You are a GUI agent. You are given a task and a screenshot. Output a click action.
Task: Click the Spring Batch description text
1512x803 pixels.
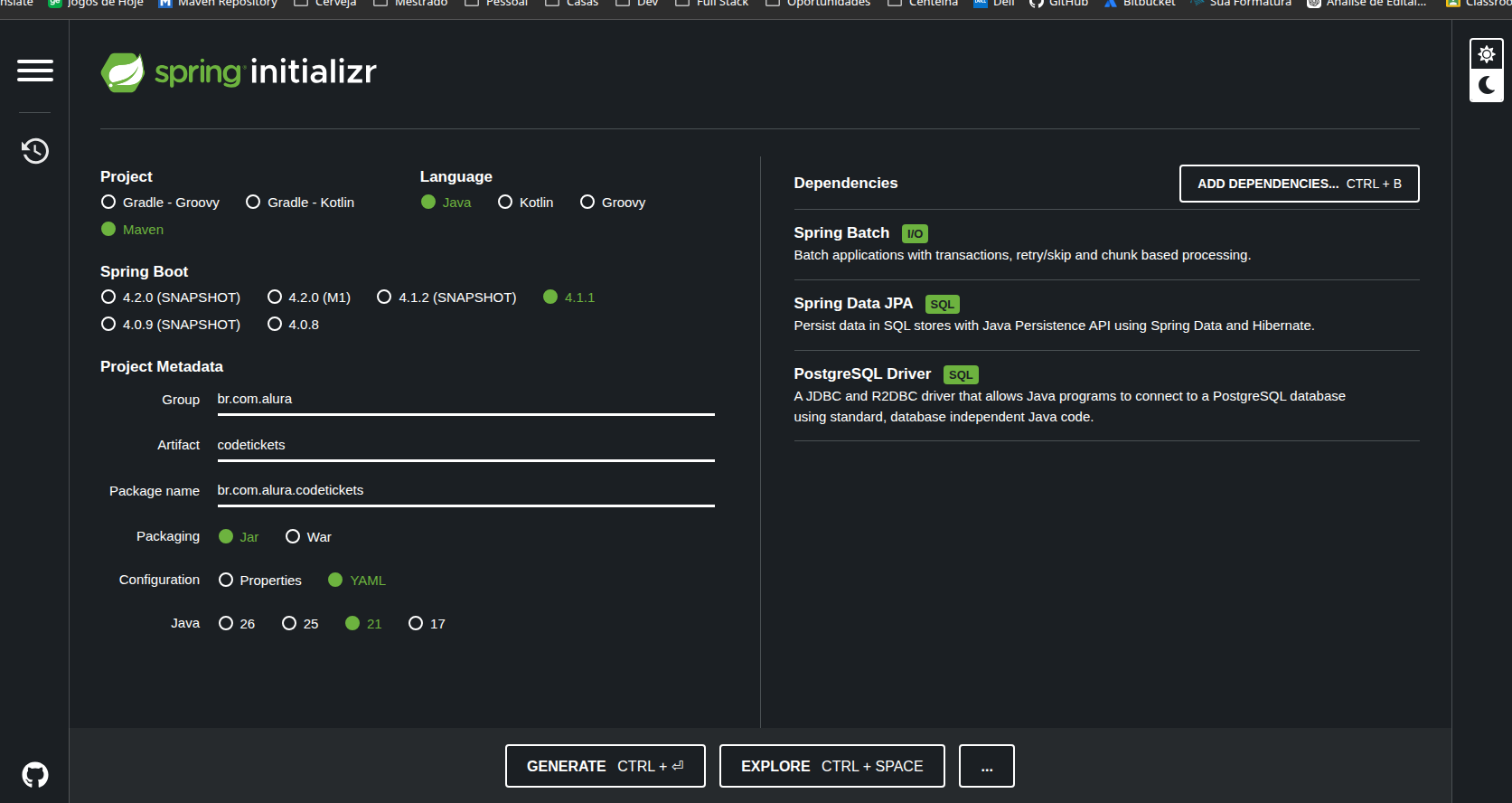[x=1022, y=255]
